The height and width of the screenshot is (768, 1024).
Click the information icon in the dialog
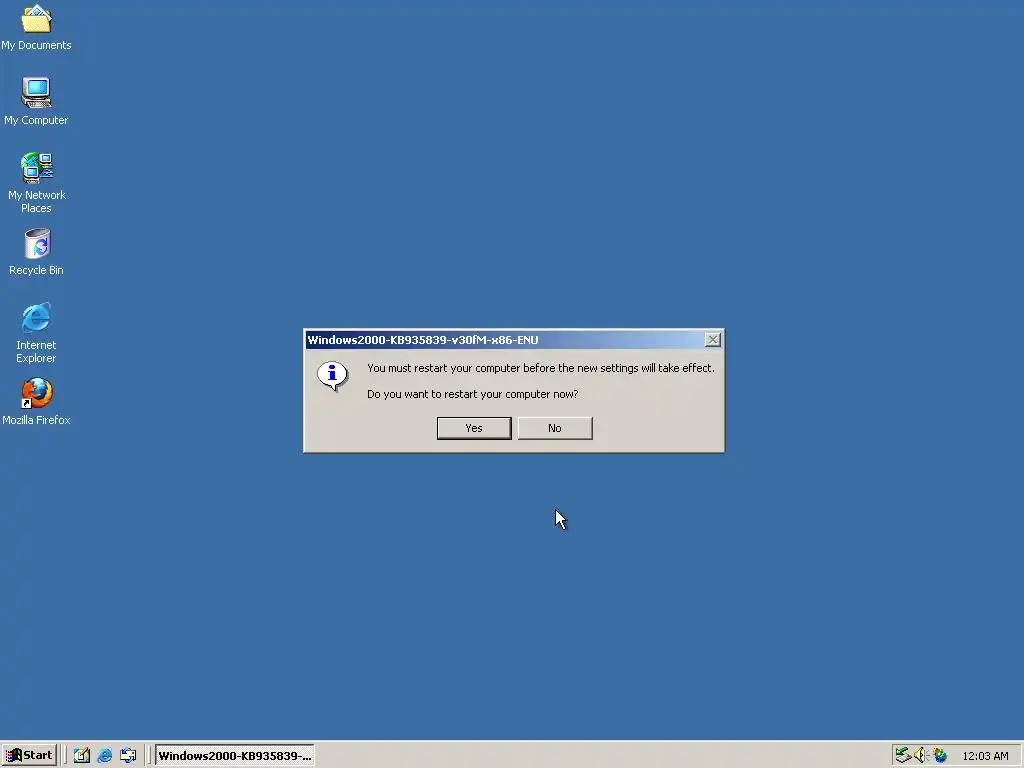coord(332,376)
